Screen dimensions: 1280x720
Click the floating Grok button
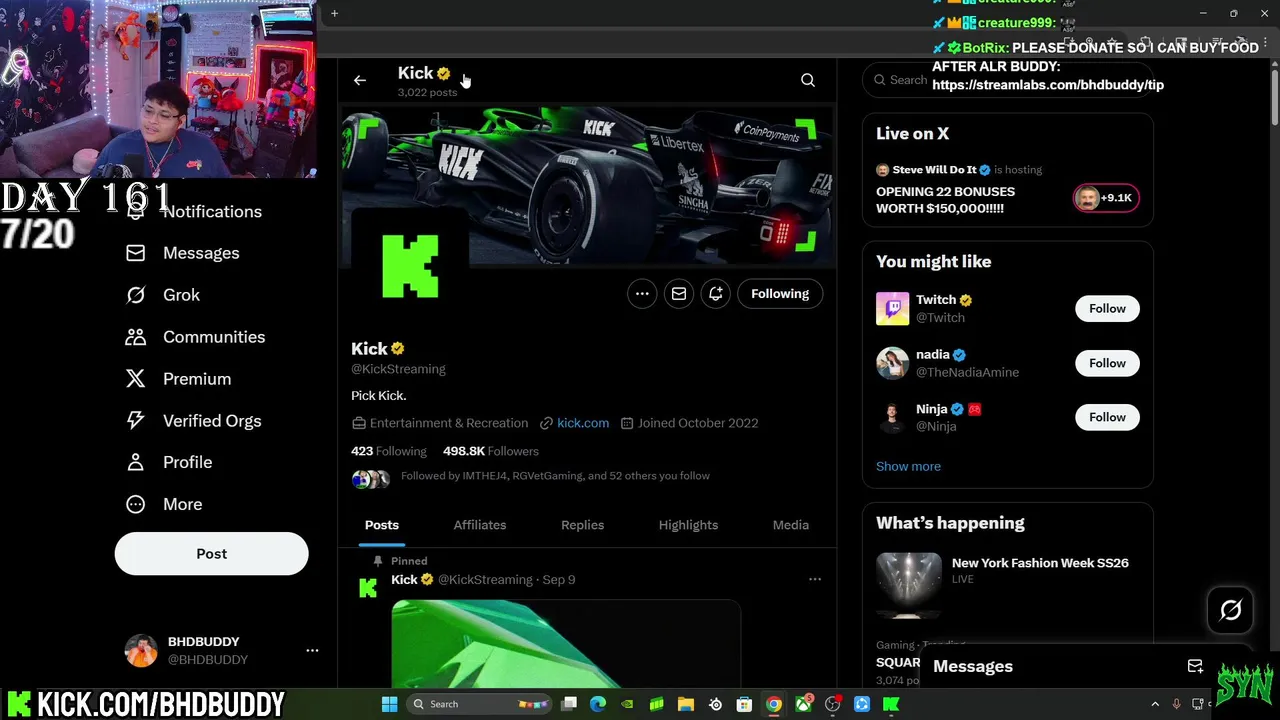point(1230,610)
